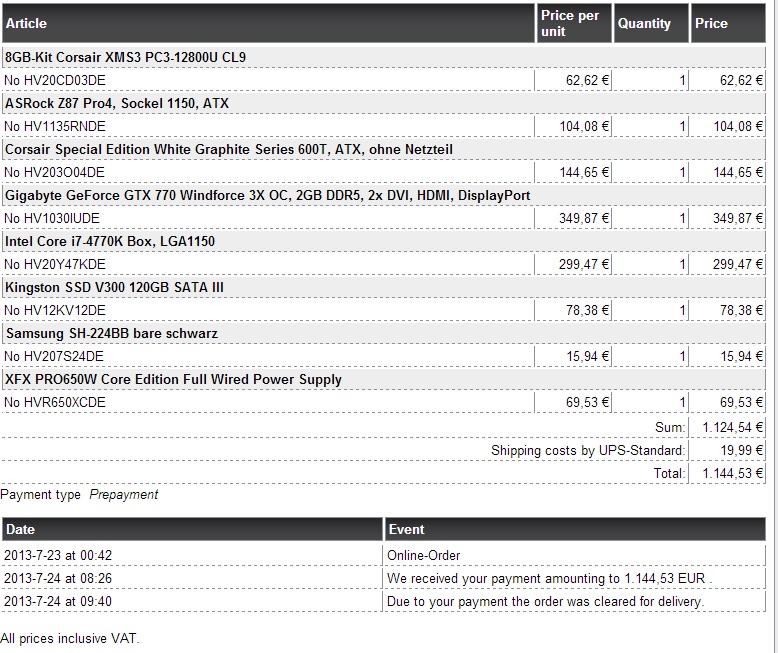Select the Online-Order event row
Viewport: 778px width, 653px height.
coord(384,555)
